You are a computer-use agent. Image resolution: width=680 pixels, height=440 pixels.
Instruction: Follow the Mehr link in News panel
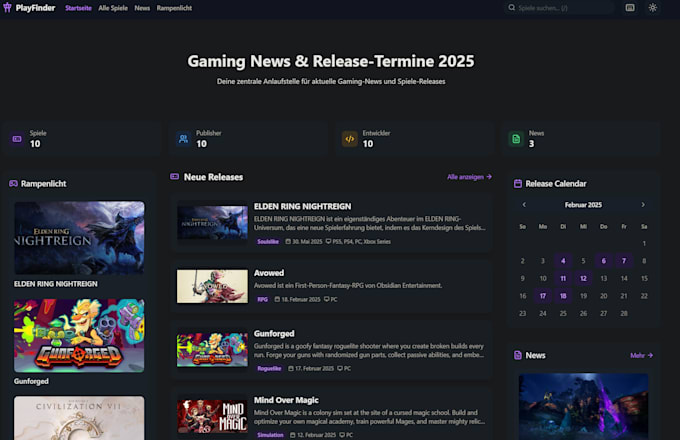click(641, 355)
